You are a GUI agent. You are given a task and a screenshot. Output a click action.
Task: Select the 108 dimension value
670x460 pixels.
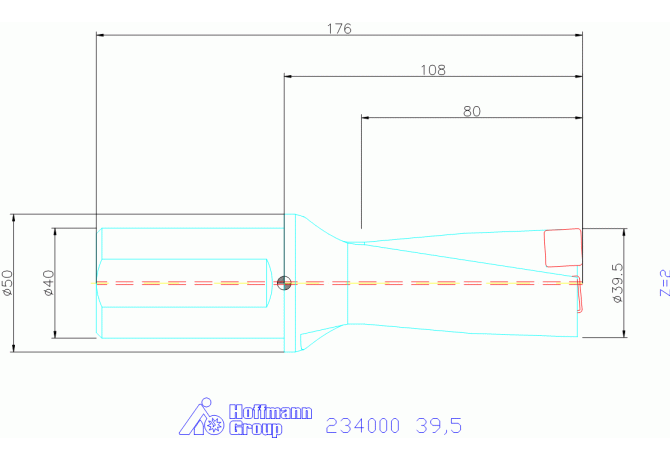(432, 70)
